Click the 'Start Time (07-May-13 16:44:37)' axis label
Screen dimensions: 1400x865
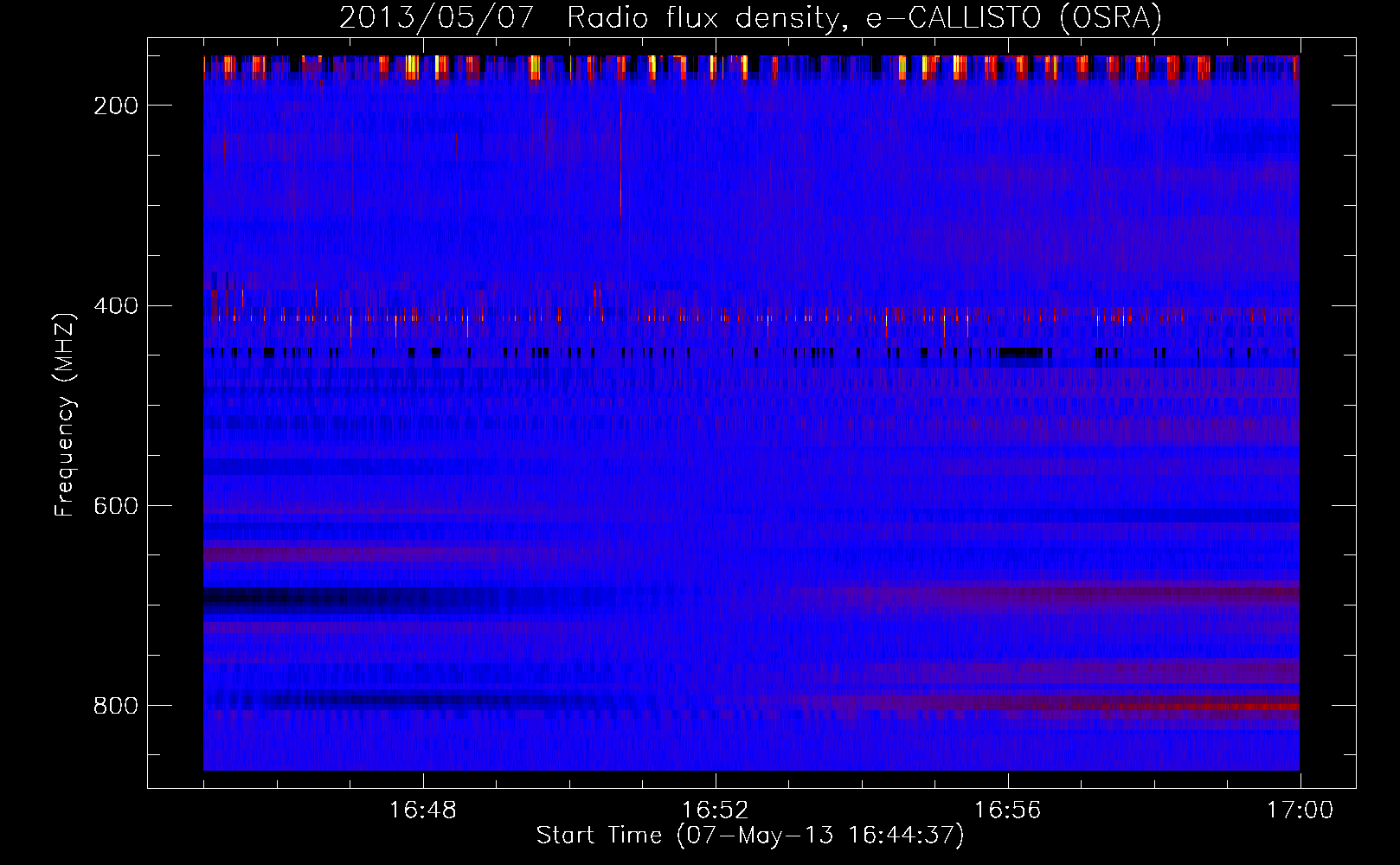tap(749, 836)
